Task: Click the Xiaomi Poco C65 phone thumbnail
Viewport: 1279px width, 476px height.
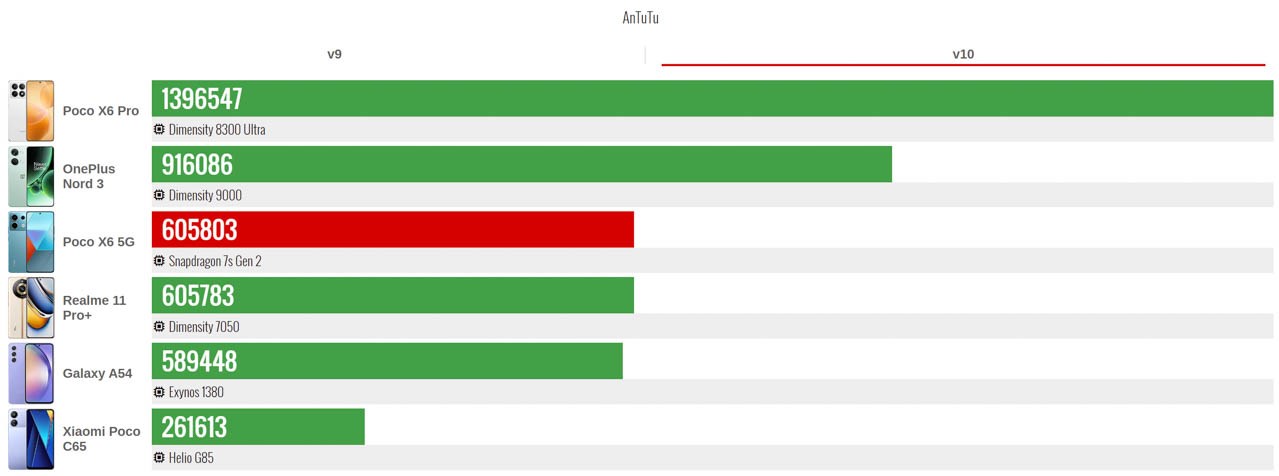Action: point(31,439)
